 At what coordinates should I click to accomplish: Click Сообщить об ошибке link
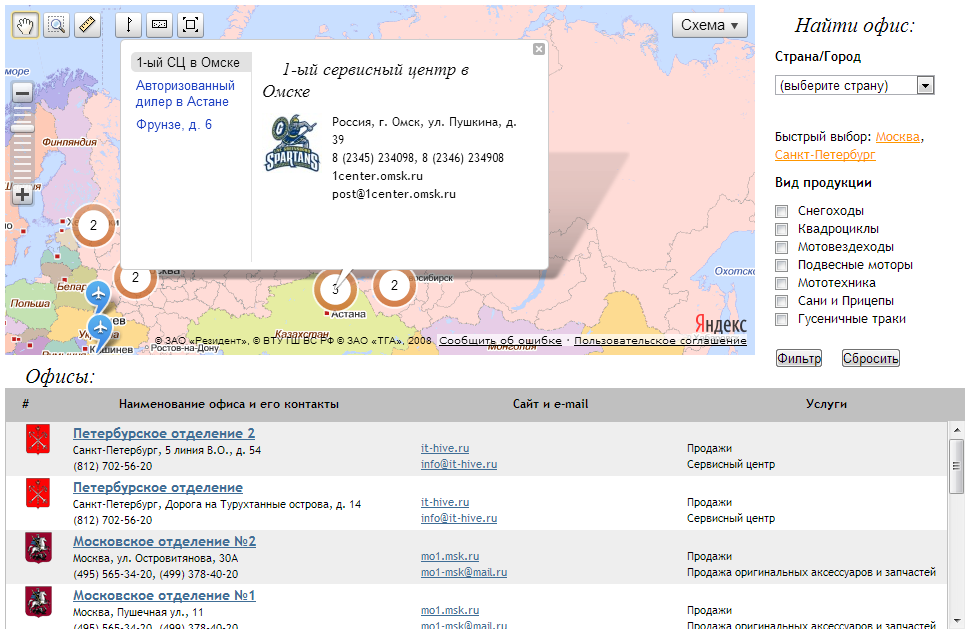click(x=500, y=341)
